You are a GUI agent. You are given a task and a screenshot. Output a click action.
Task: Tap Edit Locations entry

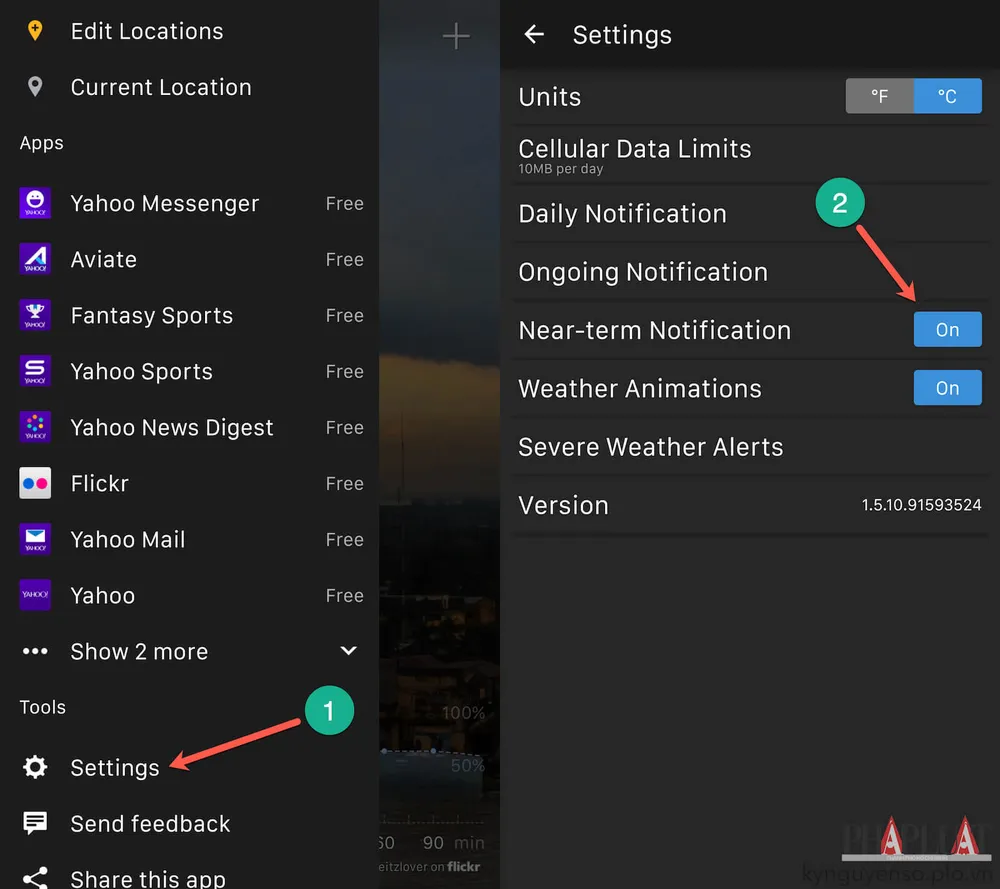(x=147, y=32)
